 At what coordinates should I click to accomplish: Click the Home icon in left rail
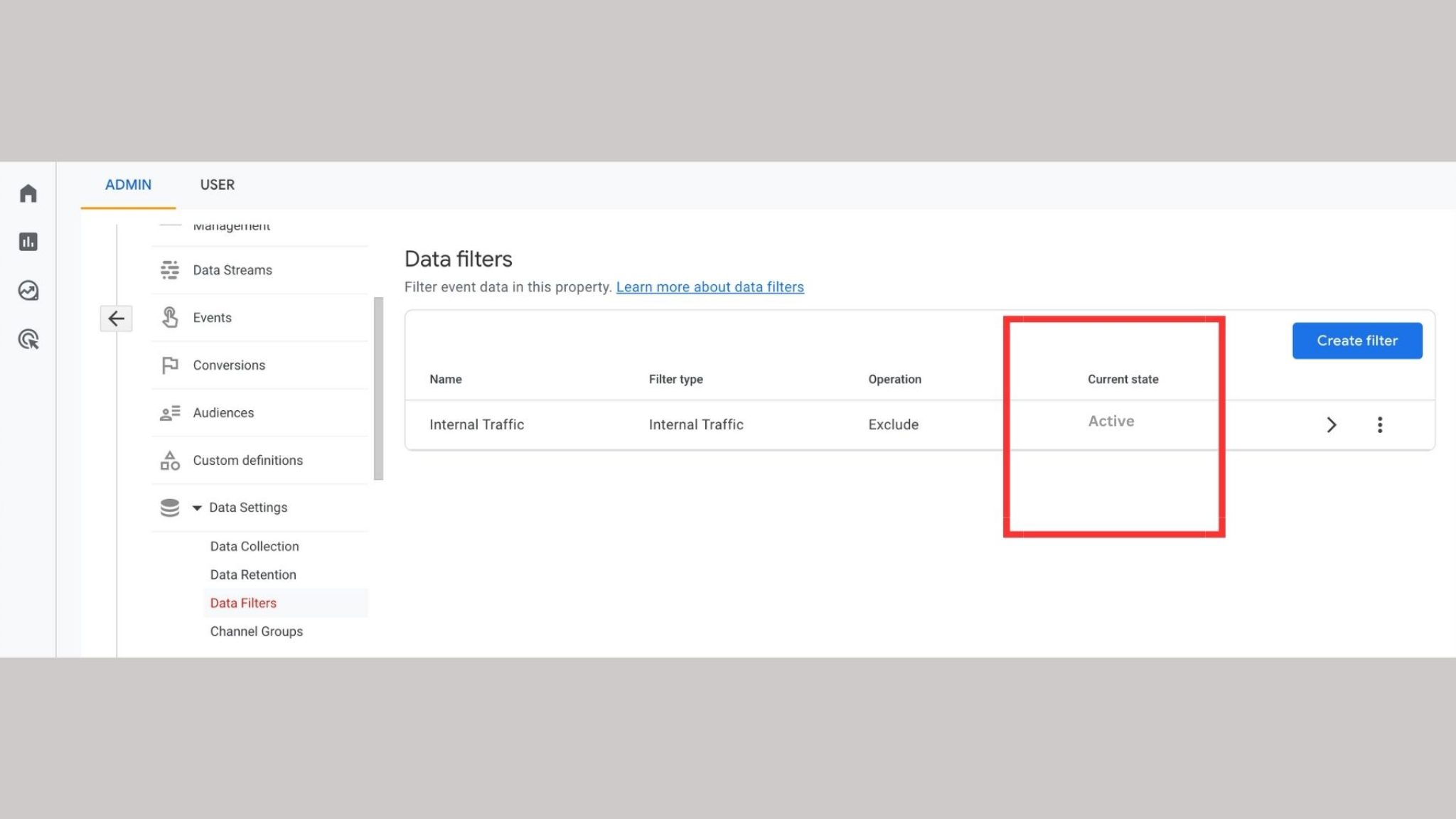(x=28, y=193)
